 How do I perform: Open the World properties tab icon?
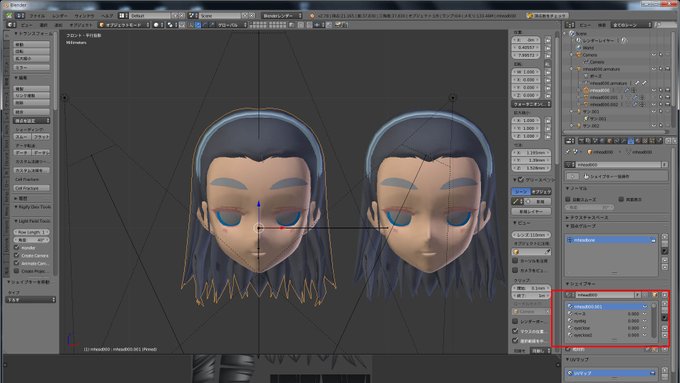pos(602,141)
